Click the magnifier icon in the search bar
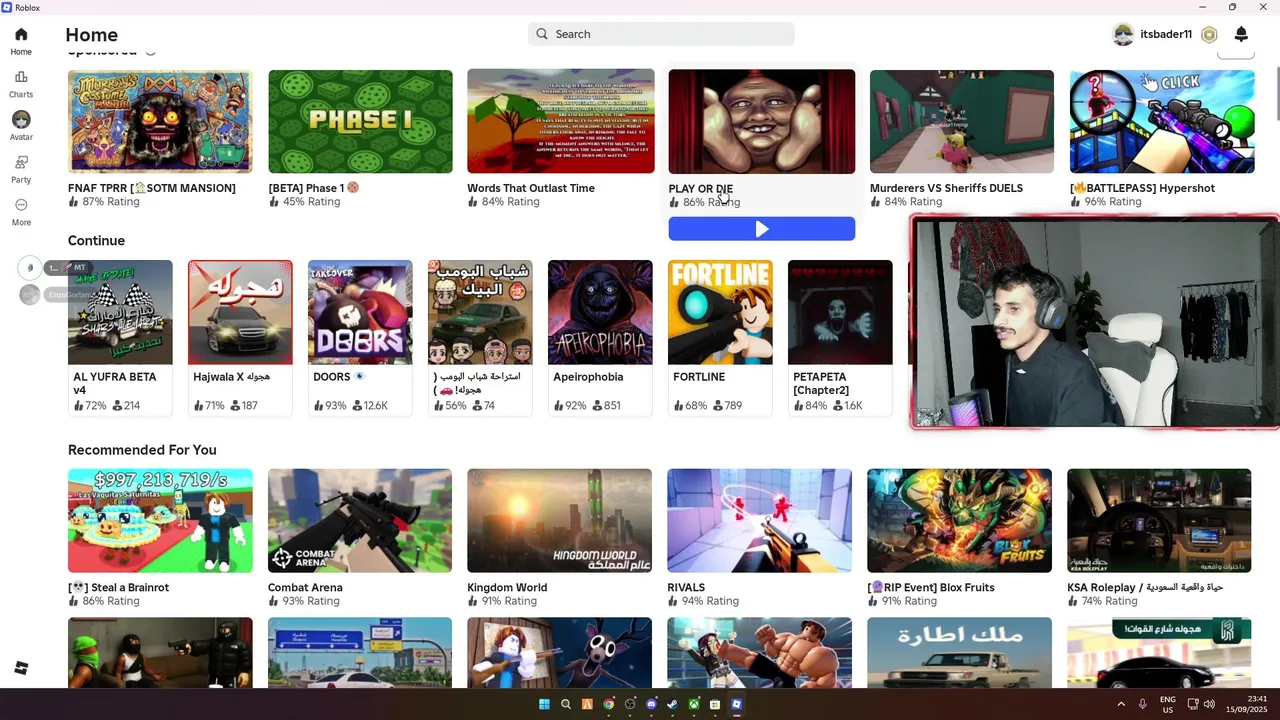The width and height of the screenshot is (1280, 720). [x=542, y=34]
